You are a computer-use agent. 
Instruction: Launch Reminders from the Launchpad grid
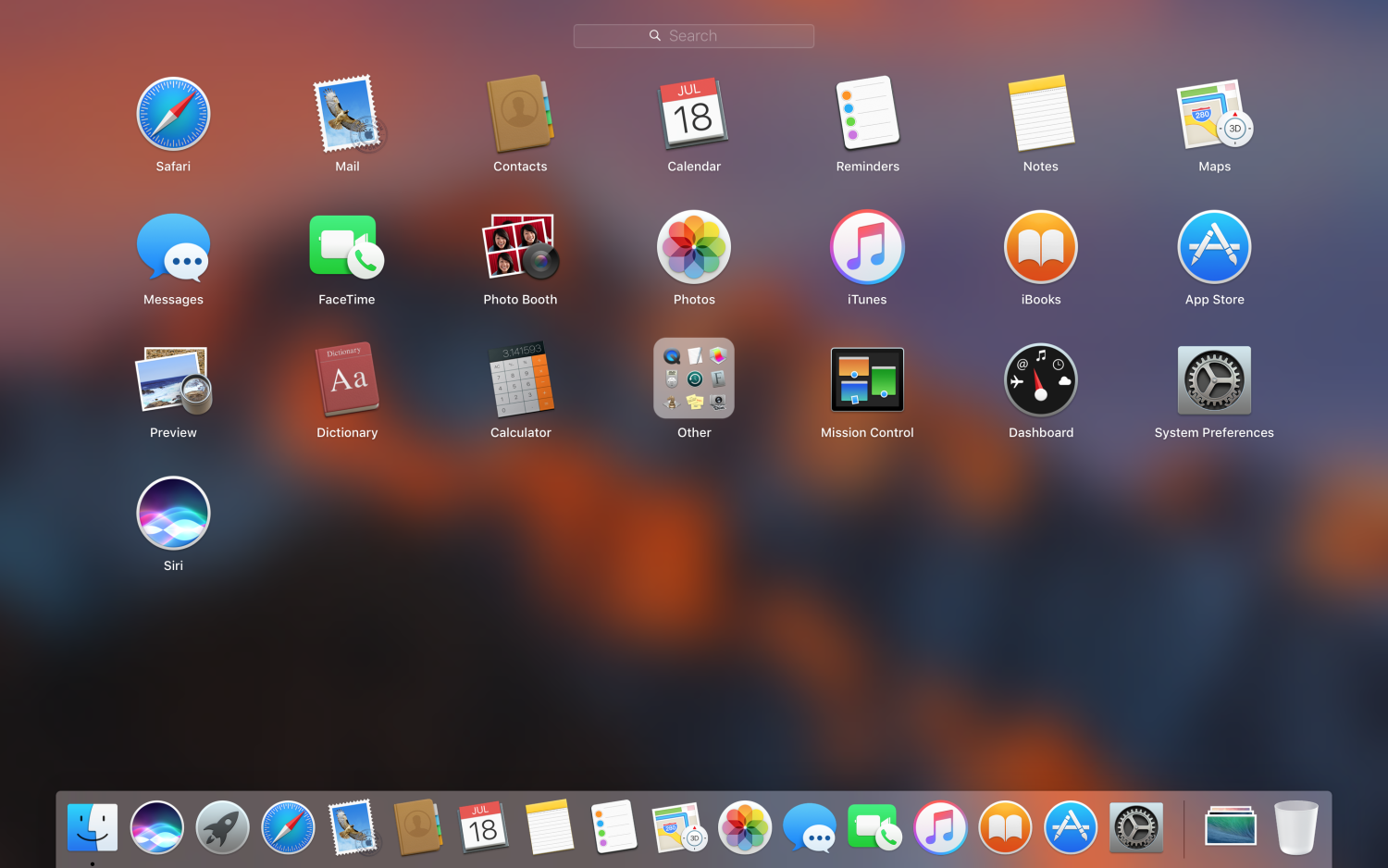pos(867,114)
